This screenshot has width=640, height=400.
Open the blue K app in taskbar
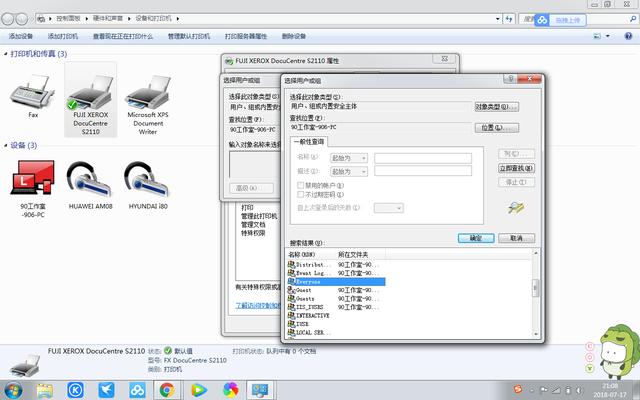click(75, 390)
